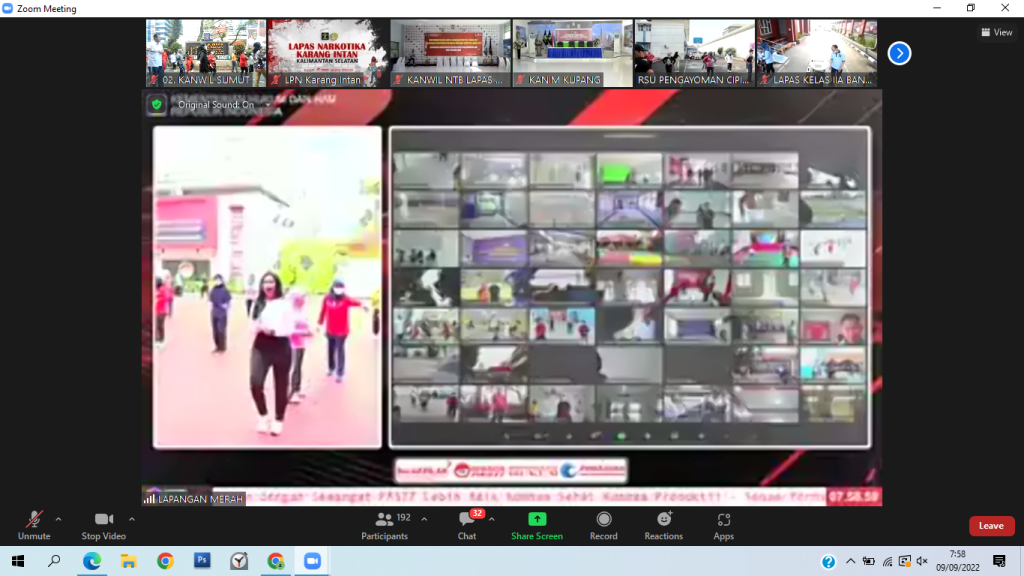Open Zoom Apps

coord(724,524)
